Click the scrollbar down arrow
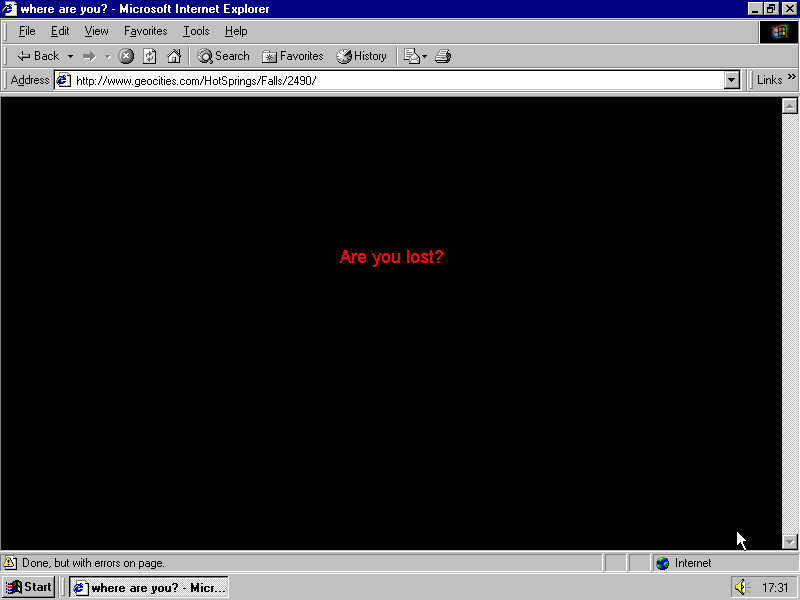 (x=789, y=541)
